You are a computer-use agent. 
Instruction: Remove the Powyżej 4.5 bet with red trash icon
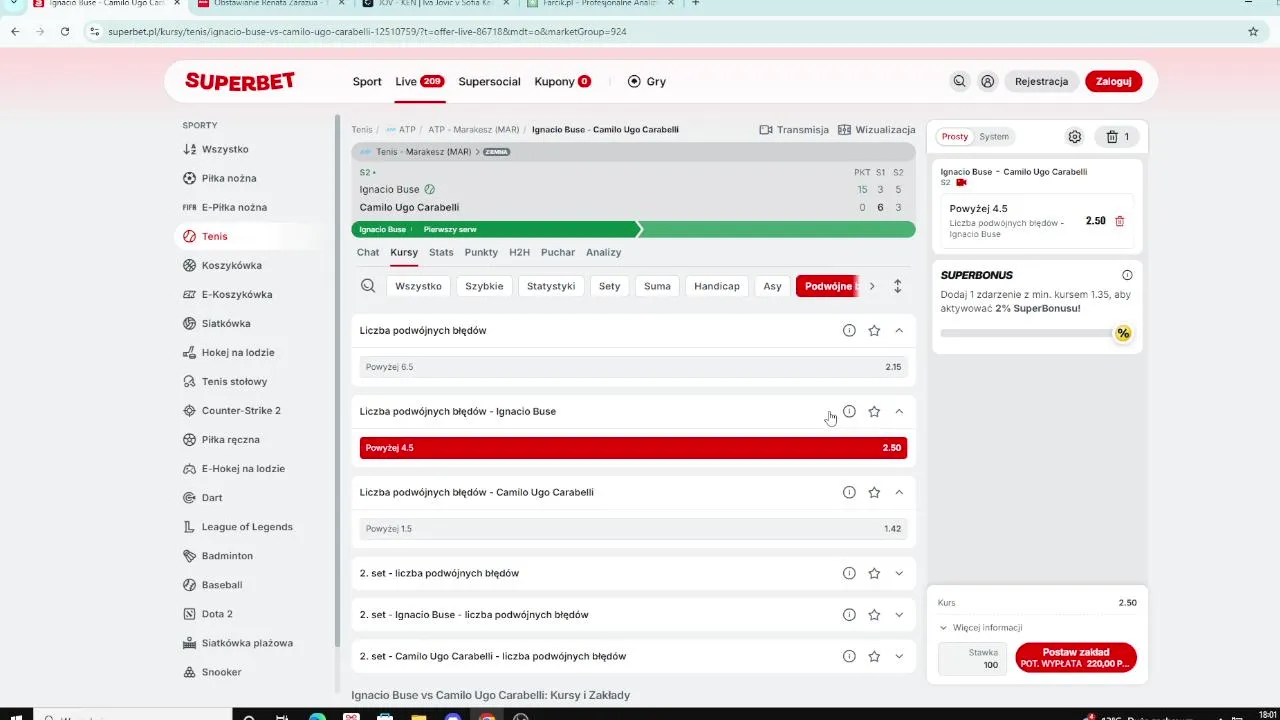(x=1120, y=221)
